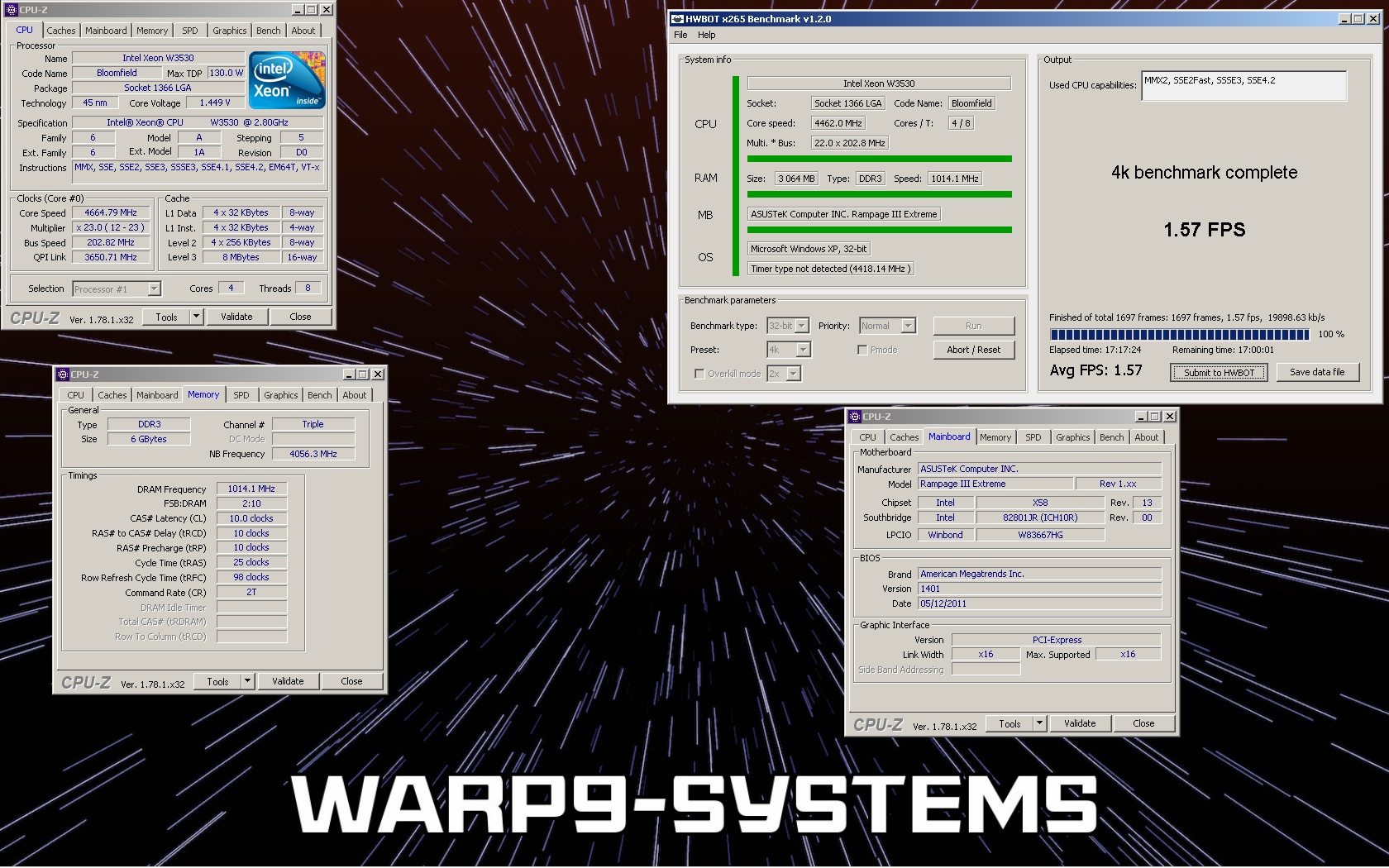This screenshot has height=868, width=1389.
Task: Click the benchmark progress bar
Action: [1180, 335]
